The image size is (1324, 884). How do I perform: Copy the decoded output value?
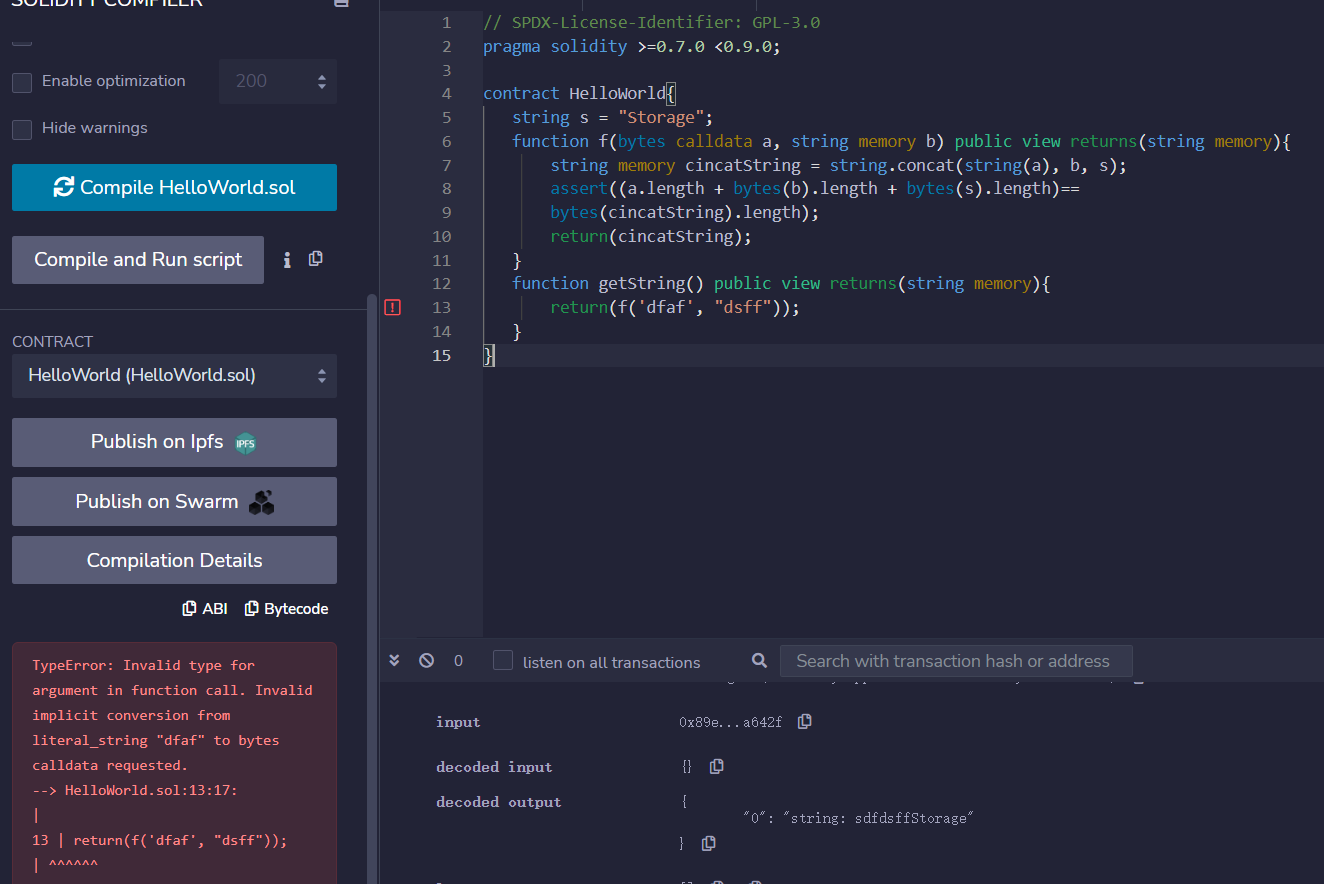point(708,843)
